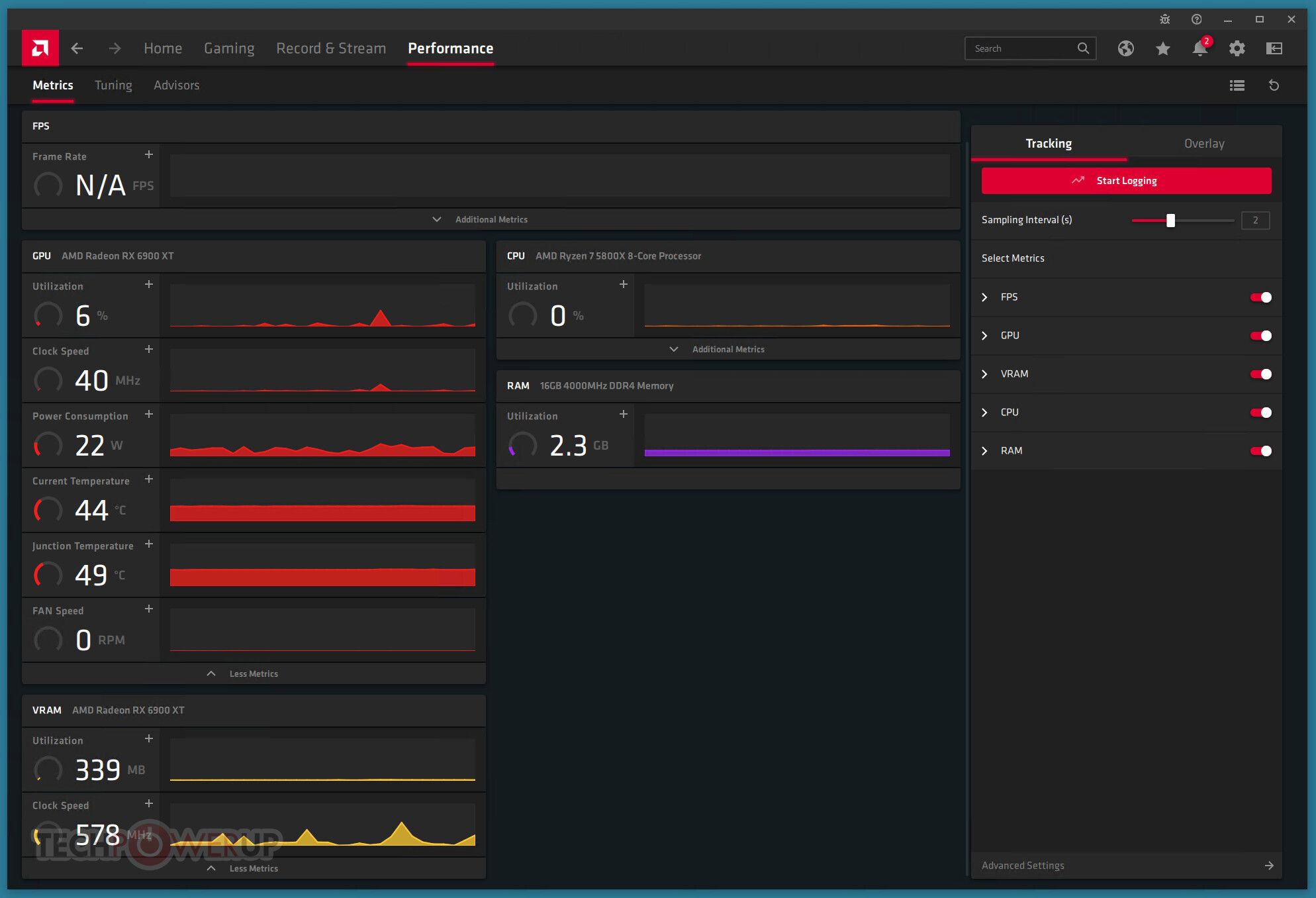Switch to list view icon
The image size is (1316, 898).
click(1237, 85)
